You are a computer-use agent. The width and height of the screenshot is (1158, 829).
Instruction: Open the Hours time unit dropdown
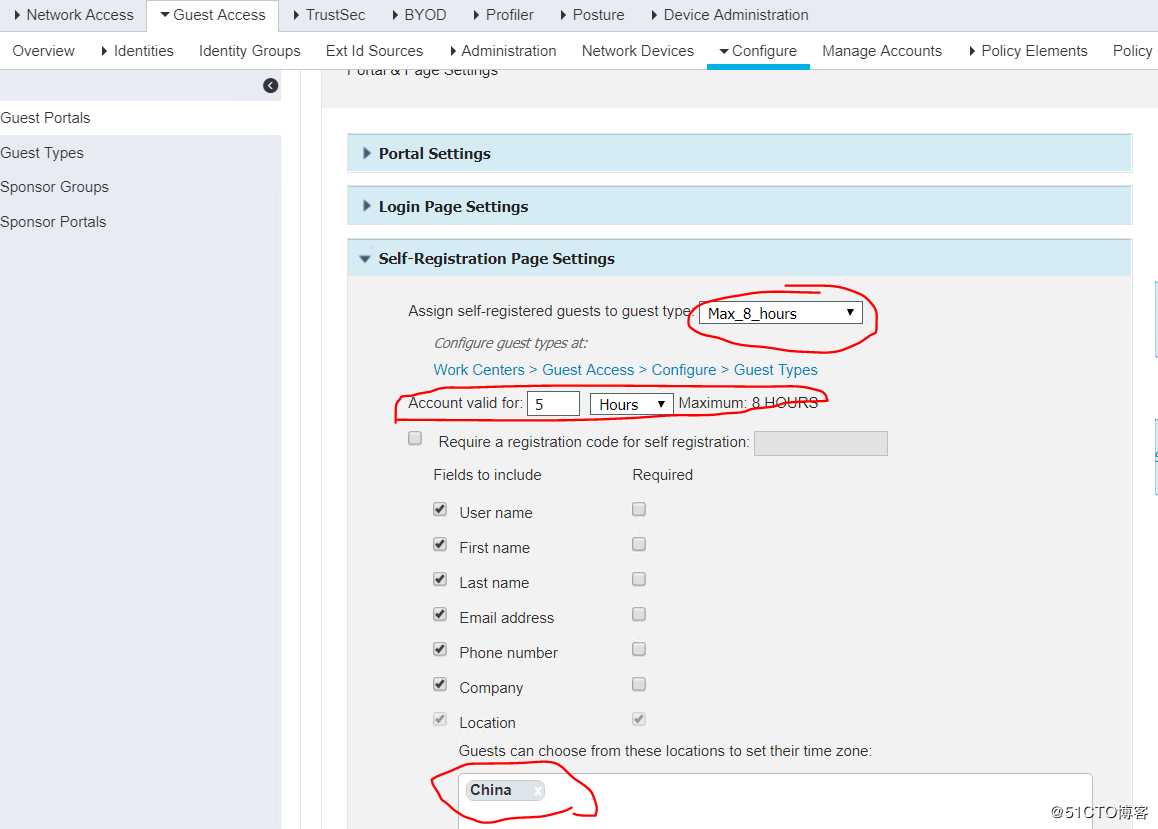(631, 404)
